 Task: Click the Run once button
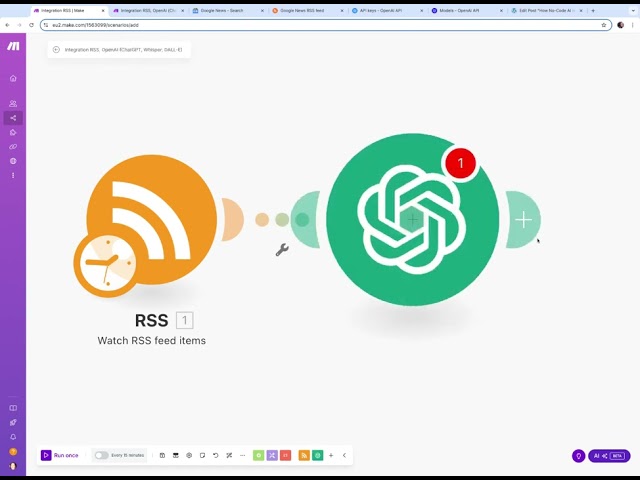coord(60,455)
